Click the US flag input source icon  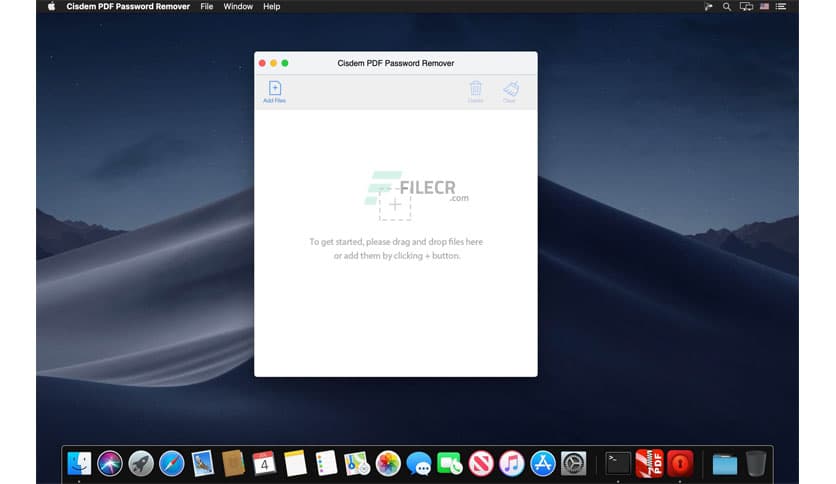point(764,6)
